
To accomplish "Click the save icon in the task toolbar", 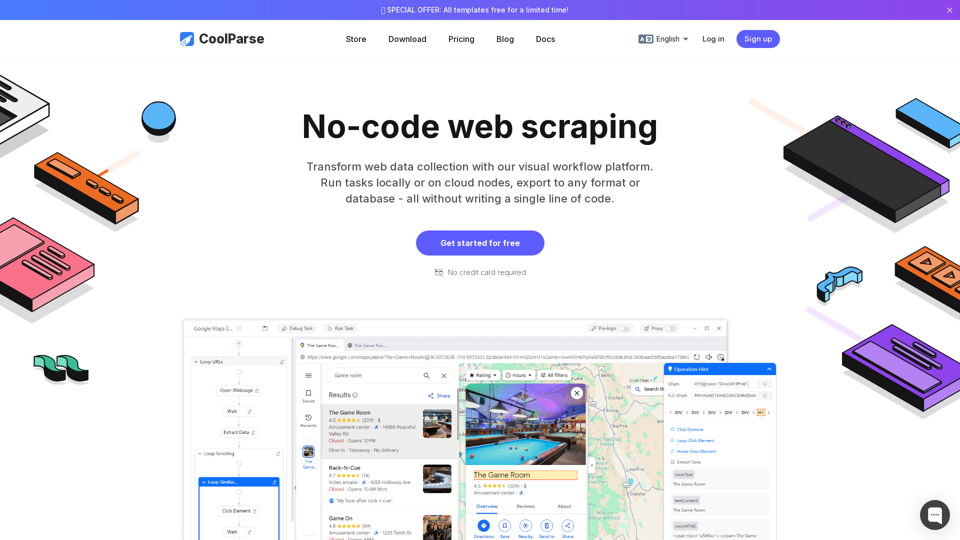I will [x=265, y=328].
